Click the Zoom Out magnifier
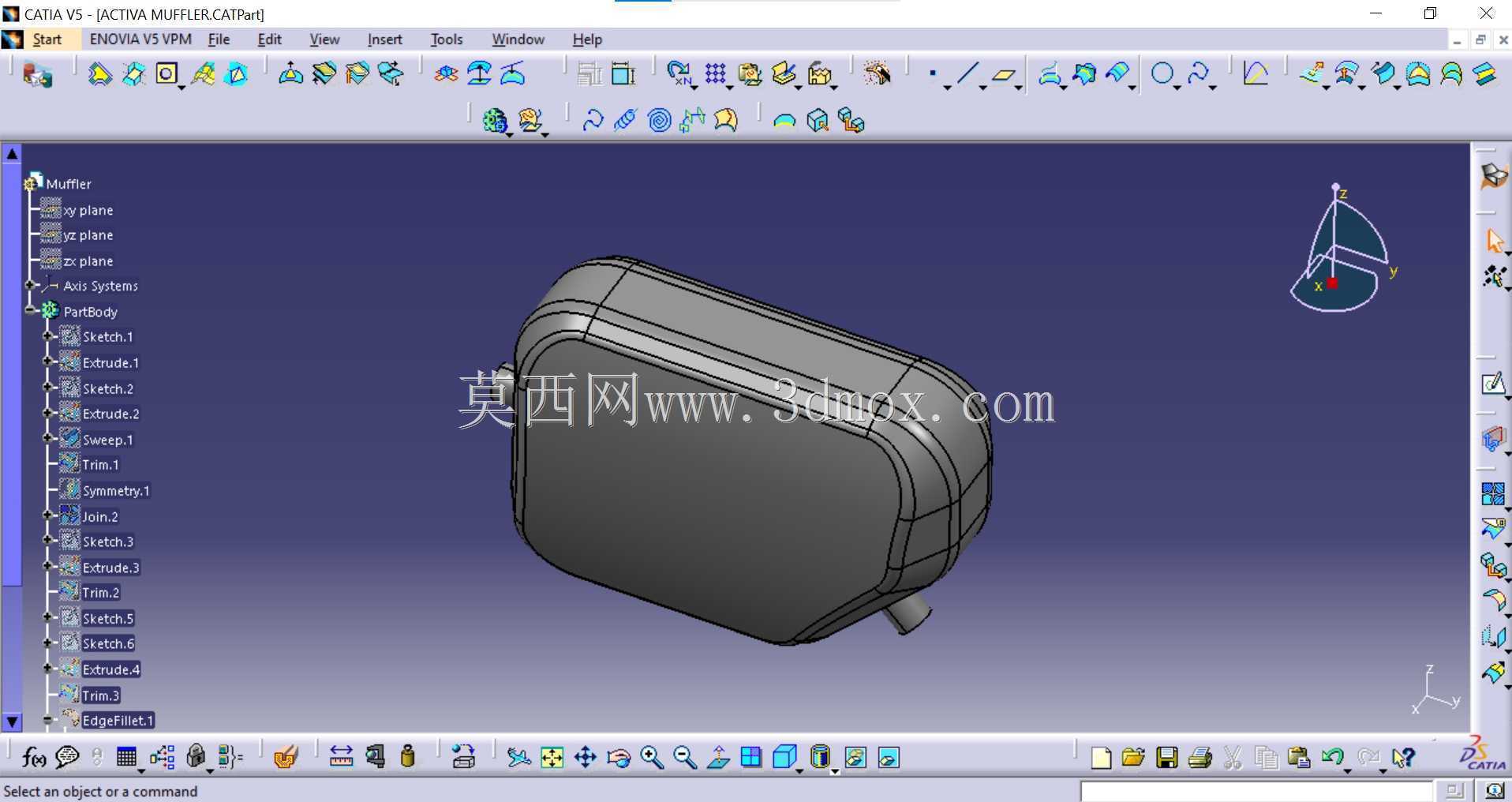 (x=684, y=758)
